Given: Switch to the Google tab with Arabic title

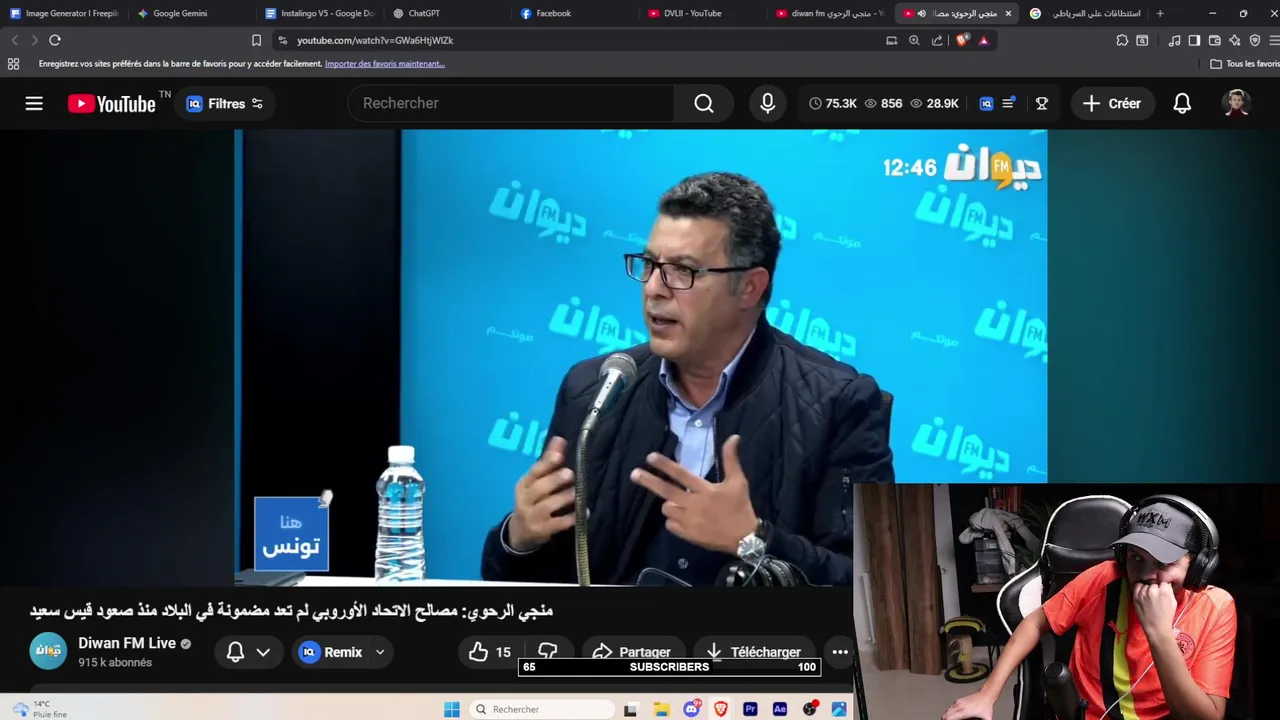Looking at the screenshot, I should click(1085, 13).
